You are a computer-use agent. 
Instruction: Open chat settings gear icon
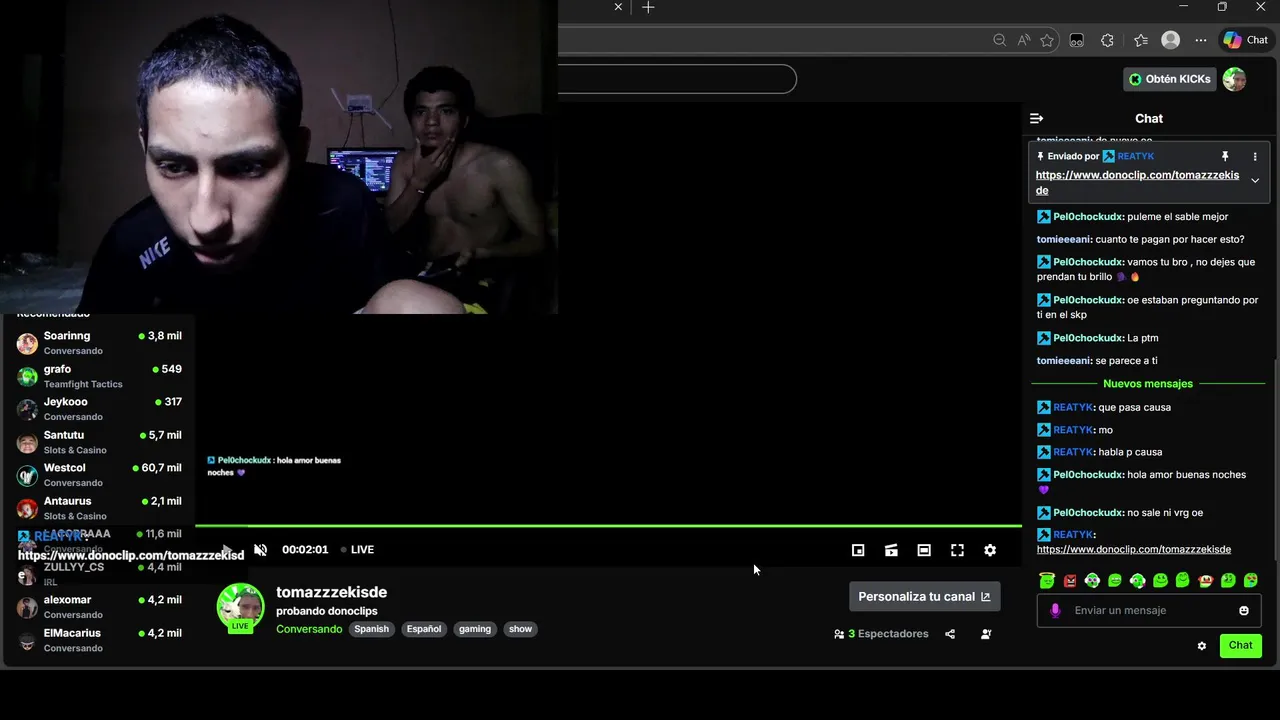click(x=1202, y=646)
